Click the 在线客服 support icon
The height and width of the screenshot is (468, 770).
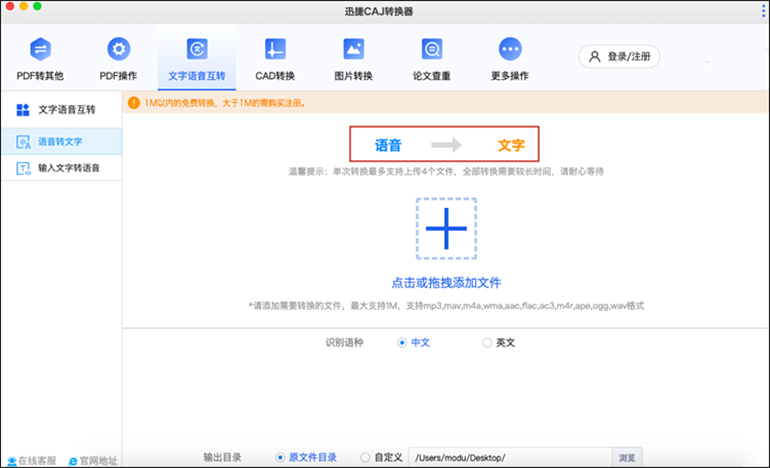pos(12,462)
